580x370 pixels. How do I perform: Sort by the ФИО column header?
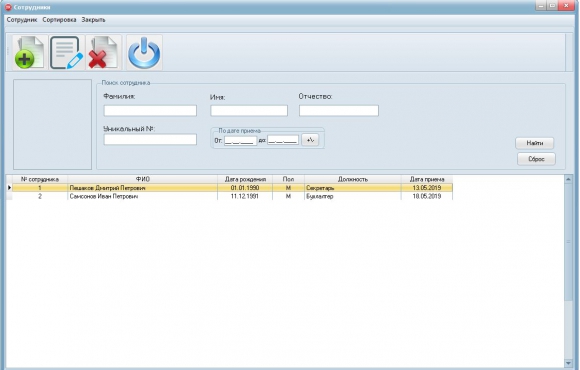[x=143, y=179]
